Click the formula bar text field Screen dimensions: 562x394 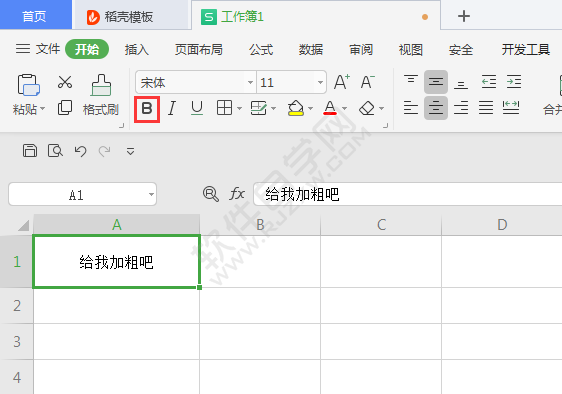tap(408, 194)
